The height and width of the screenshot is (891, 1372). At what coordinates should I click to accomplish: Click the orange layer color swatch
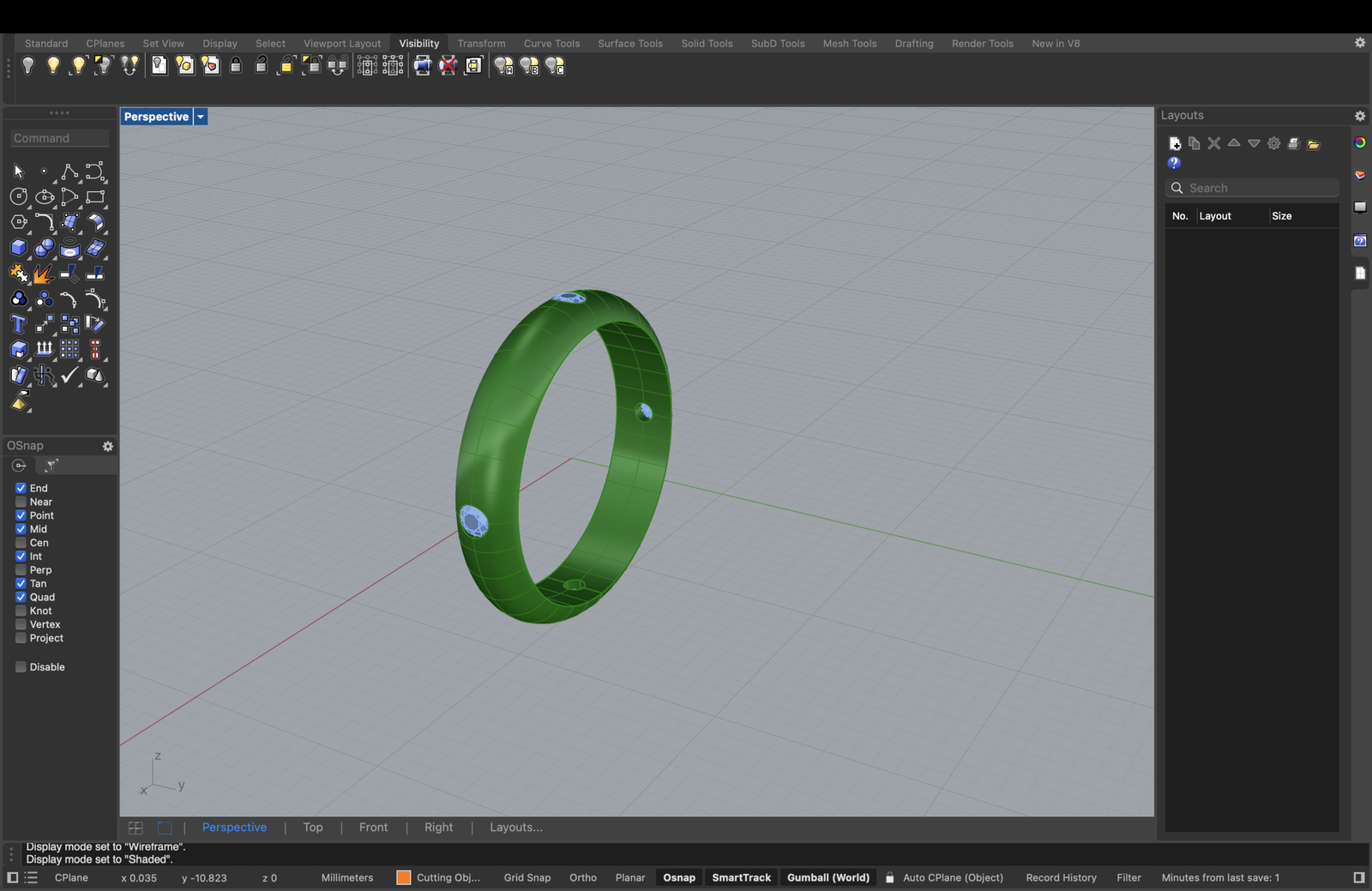click(403, 877)
